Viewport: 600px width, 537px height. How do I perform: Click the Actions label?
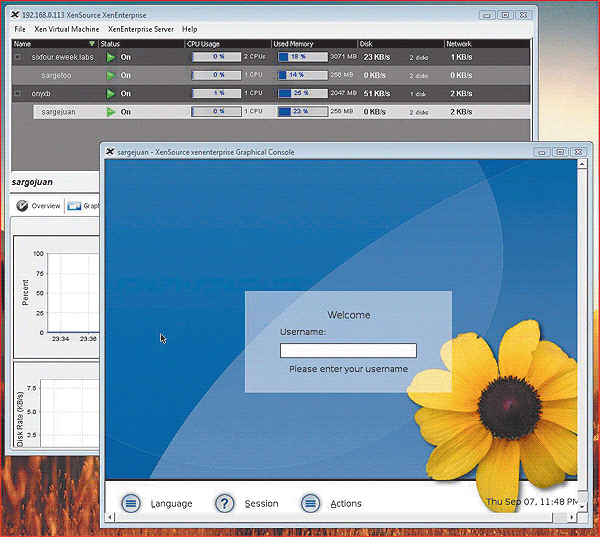[x=346, y=504]
